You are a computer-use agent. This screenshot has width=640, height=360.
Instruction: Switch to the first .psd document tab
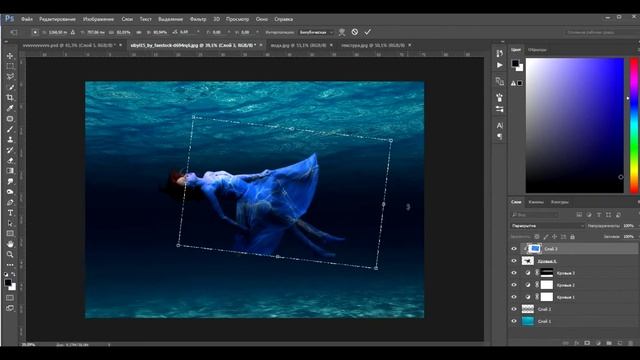(x=72, y=45)
